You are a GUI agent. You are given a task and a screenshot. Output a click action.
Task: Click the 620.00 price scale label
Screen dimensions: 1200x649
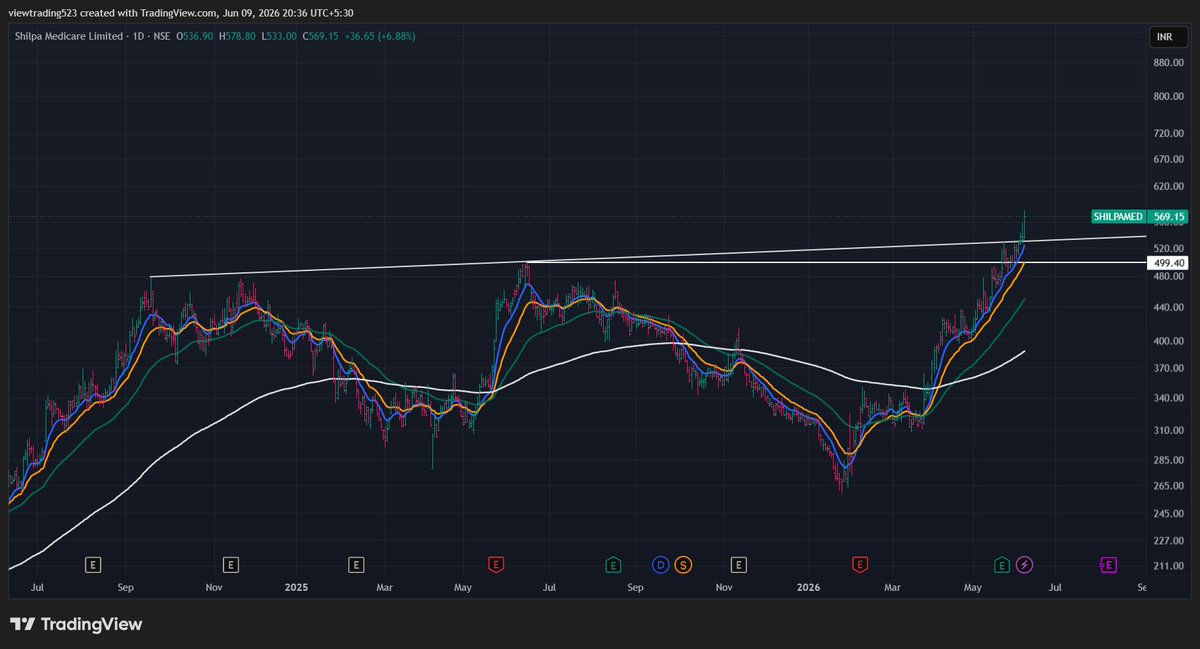point(1168,186)
